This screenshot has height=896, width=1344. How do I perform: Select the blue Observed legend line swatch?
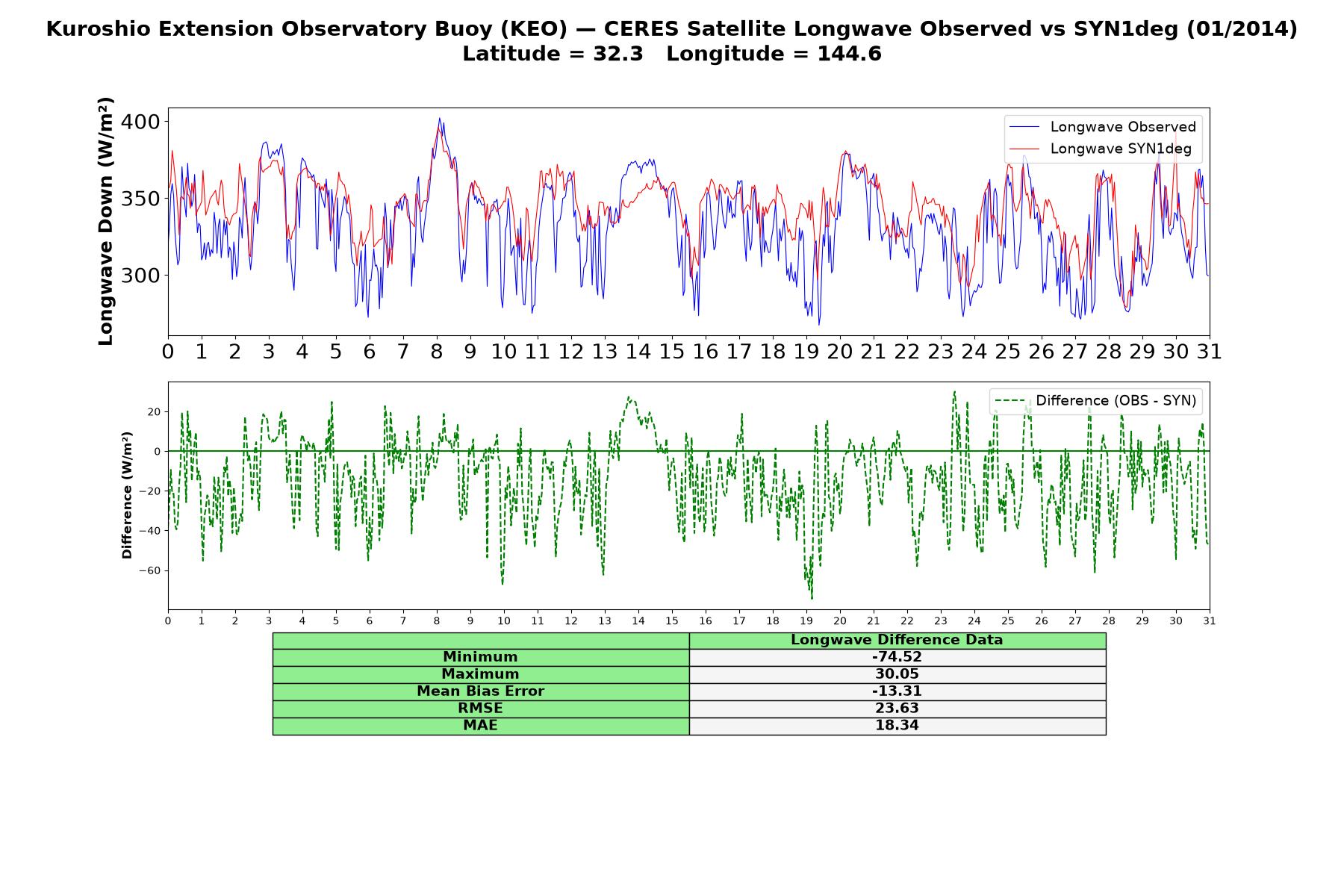1024,128
